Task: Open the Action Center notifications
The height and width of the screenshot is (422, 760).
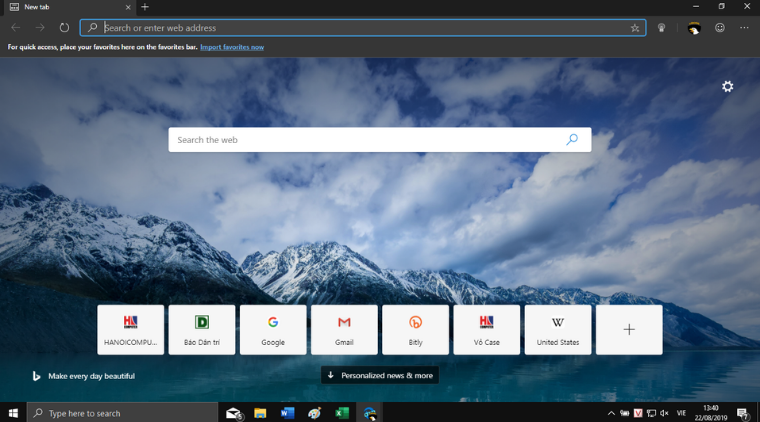Action: click(743, 413)
